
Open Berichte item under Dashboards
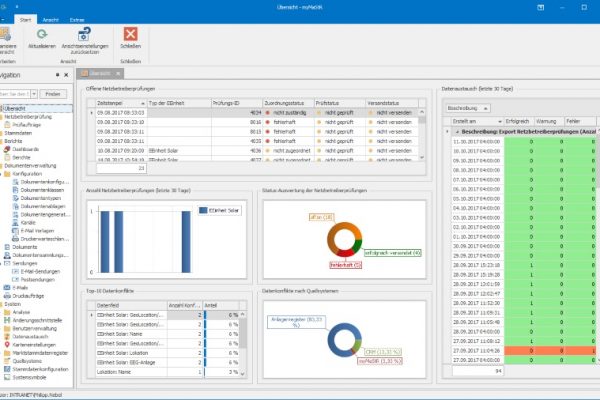tap(21, 157)
